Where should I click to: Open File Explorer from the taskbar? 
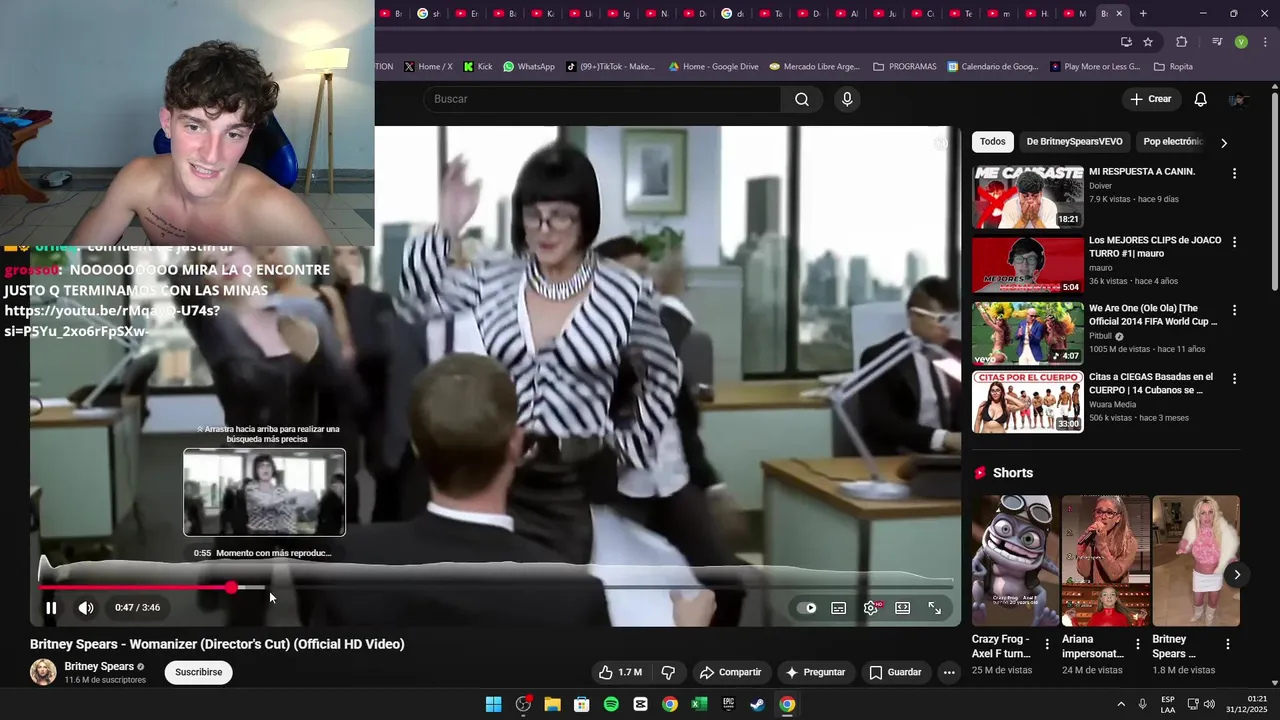[552, 704]
